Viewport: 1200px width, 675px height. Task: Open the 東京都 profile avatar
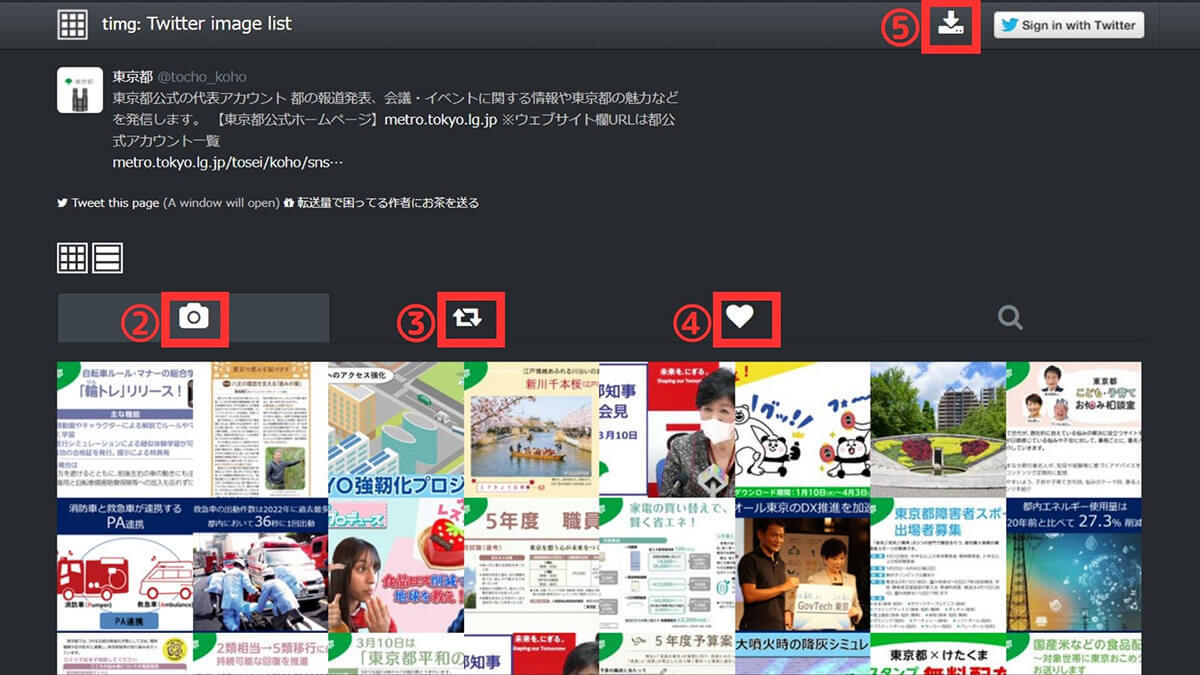click(79, 90)
